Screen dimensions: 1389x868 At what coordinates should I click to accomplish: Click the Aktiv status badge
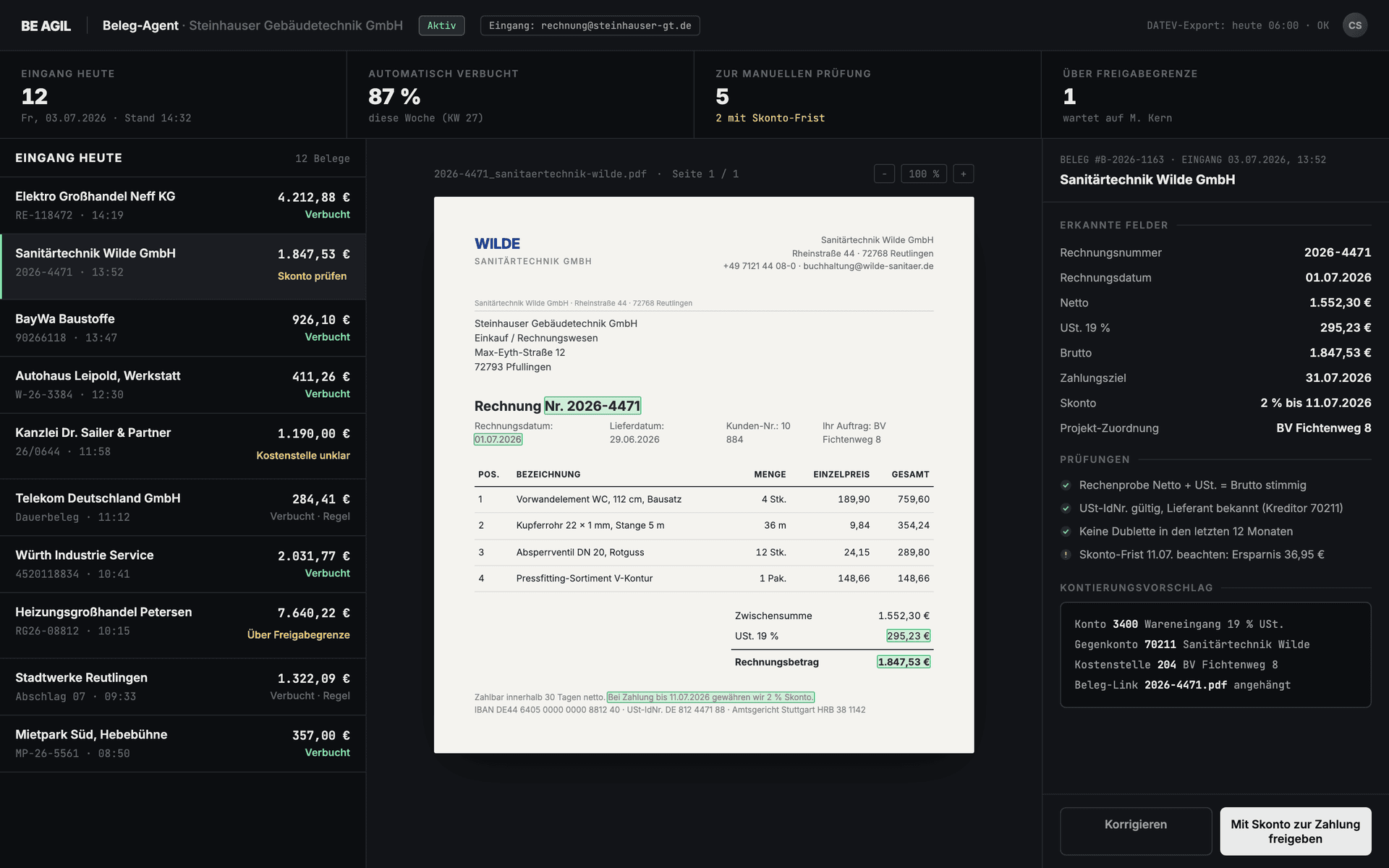coord(441,25)
